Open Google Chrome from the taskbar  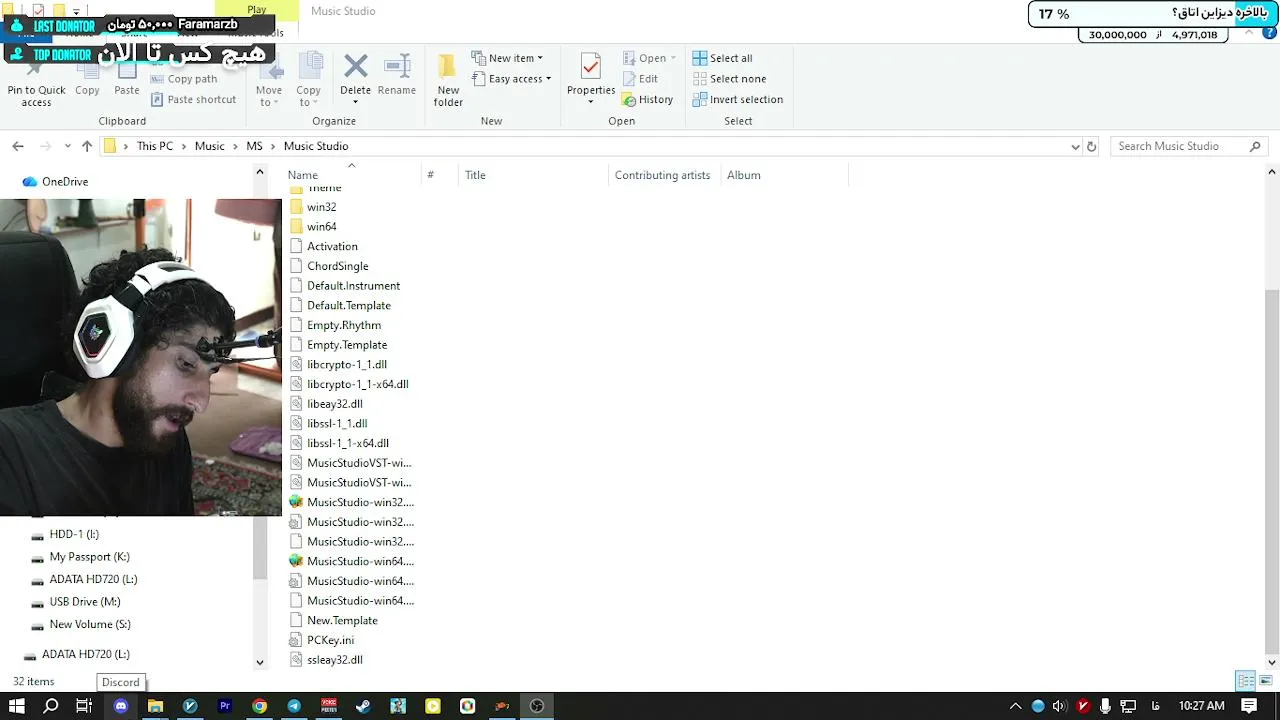[x=259, y=706]
